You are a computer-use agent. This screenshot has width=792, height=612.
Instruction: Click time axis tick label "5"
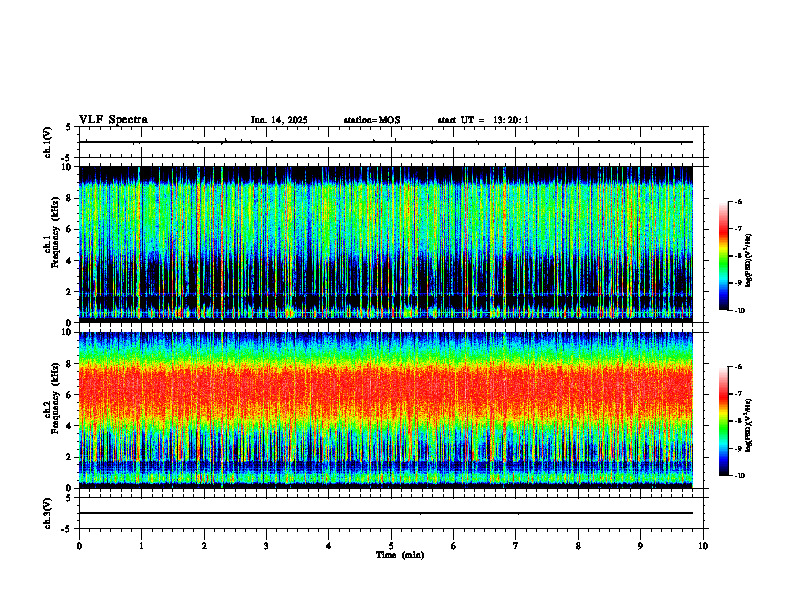[x=391, y=546]
